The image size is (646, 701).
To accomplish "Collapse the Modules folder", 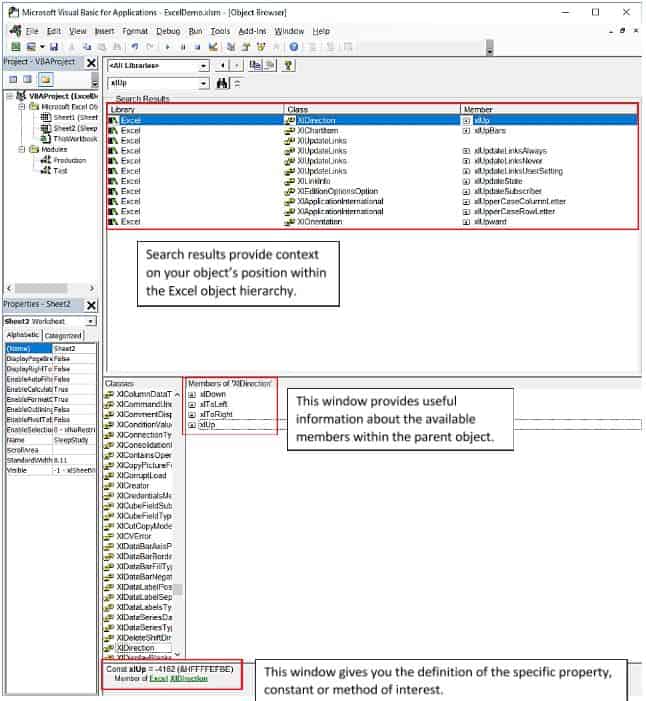I will pyautogui.click(x=21, y=149).
